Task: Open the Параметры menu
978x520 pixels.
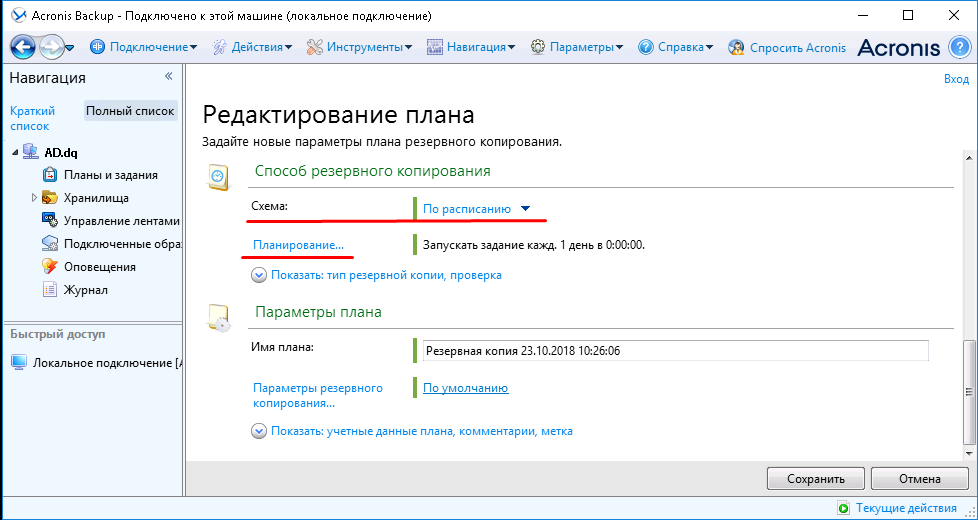Action: (x=586, y=47)
